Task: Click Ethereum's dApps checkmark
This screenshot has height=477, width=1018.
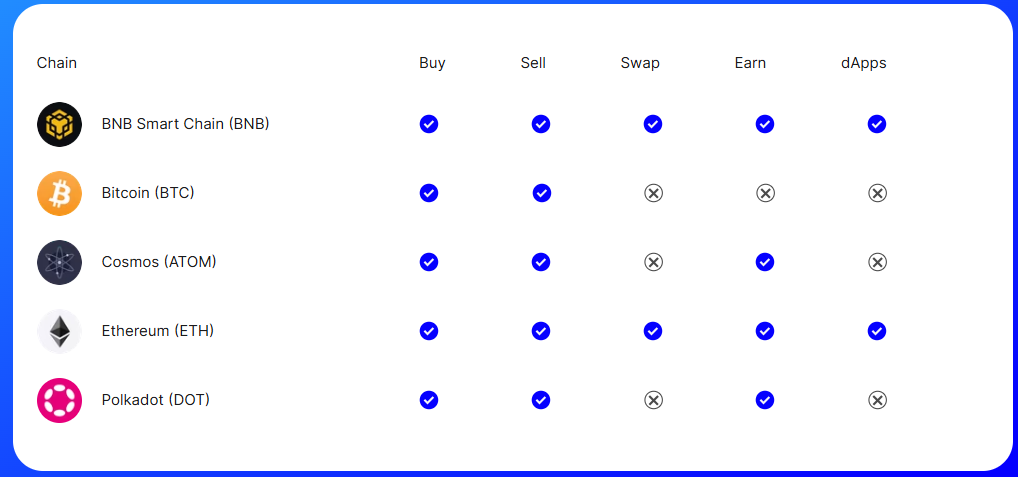Action: (x=877, y=331)
